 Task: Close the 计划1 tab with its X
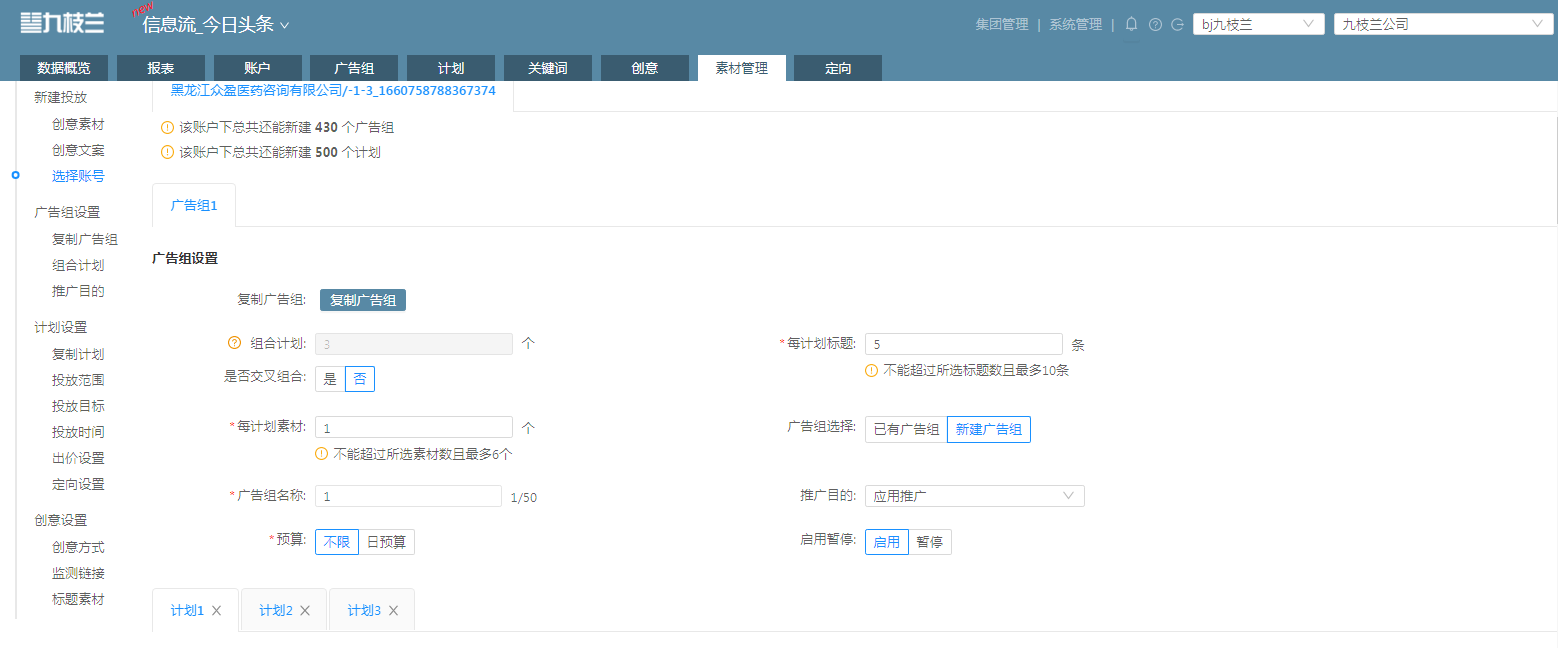click(x=216, y=610)
